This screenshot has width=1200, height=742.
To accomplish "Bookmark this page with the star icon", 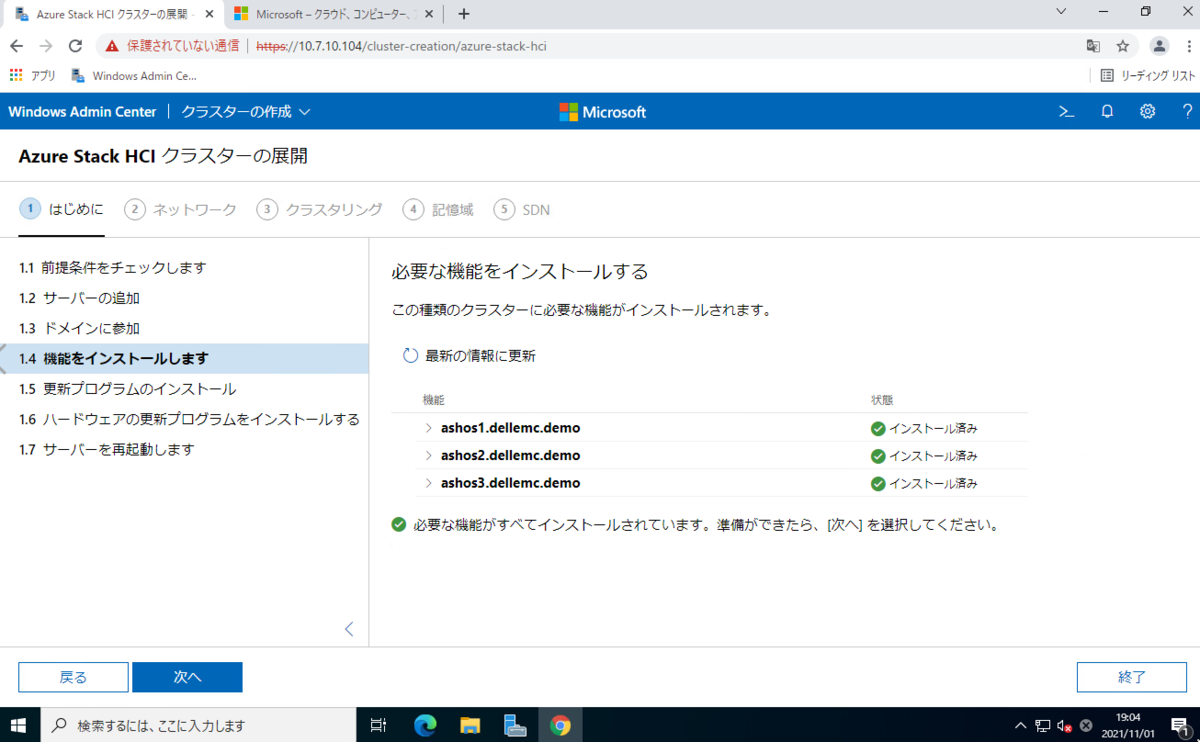I will [x=1123, y=46].
